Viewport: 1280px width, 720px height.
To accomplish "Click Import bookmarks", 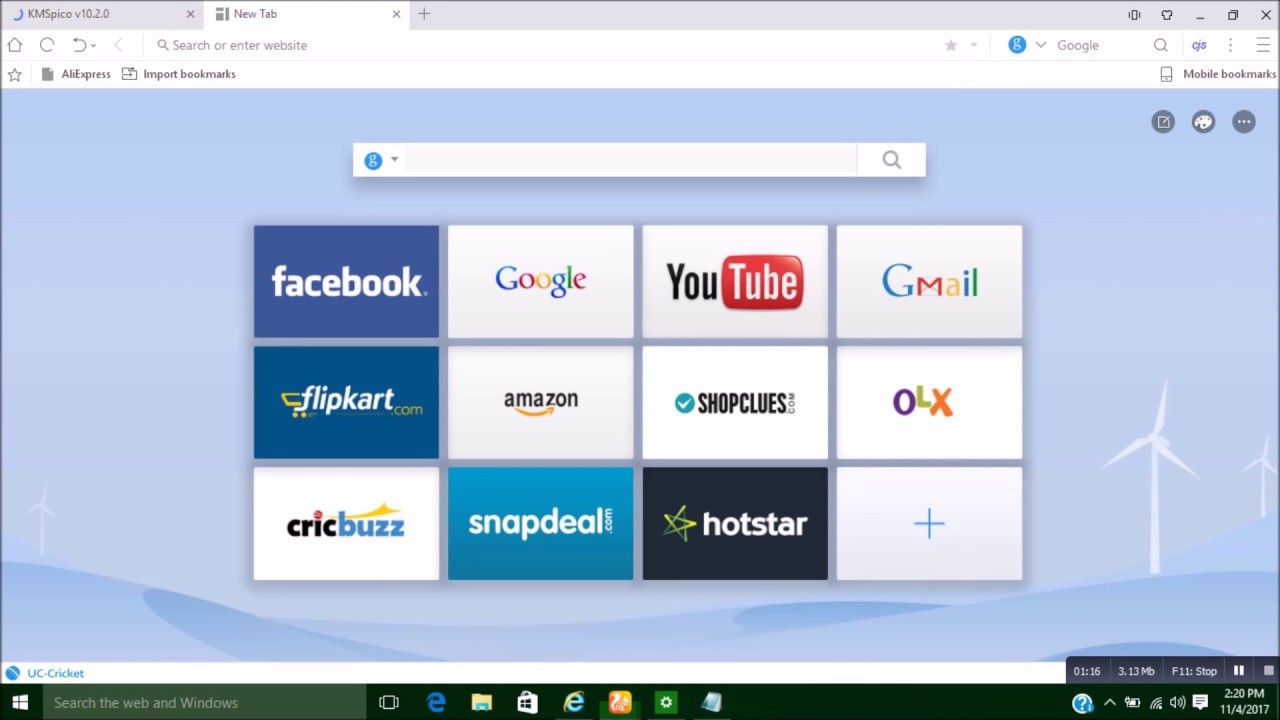I will pos(179,74).
